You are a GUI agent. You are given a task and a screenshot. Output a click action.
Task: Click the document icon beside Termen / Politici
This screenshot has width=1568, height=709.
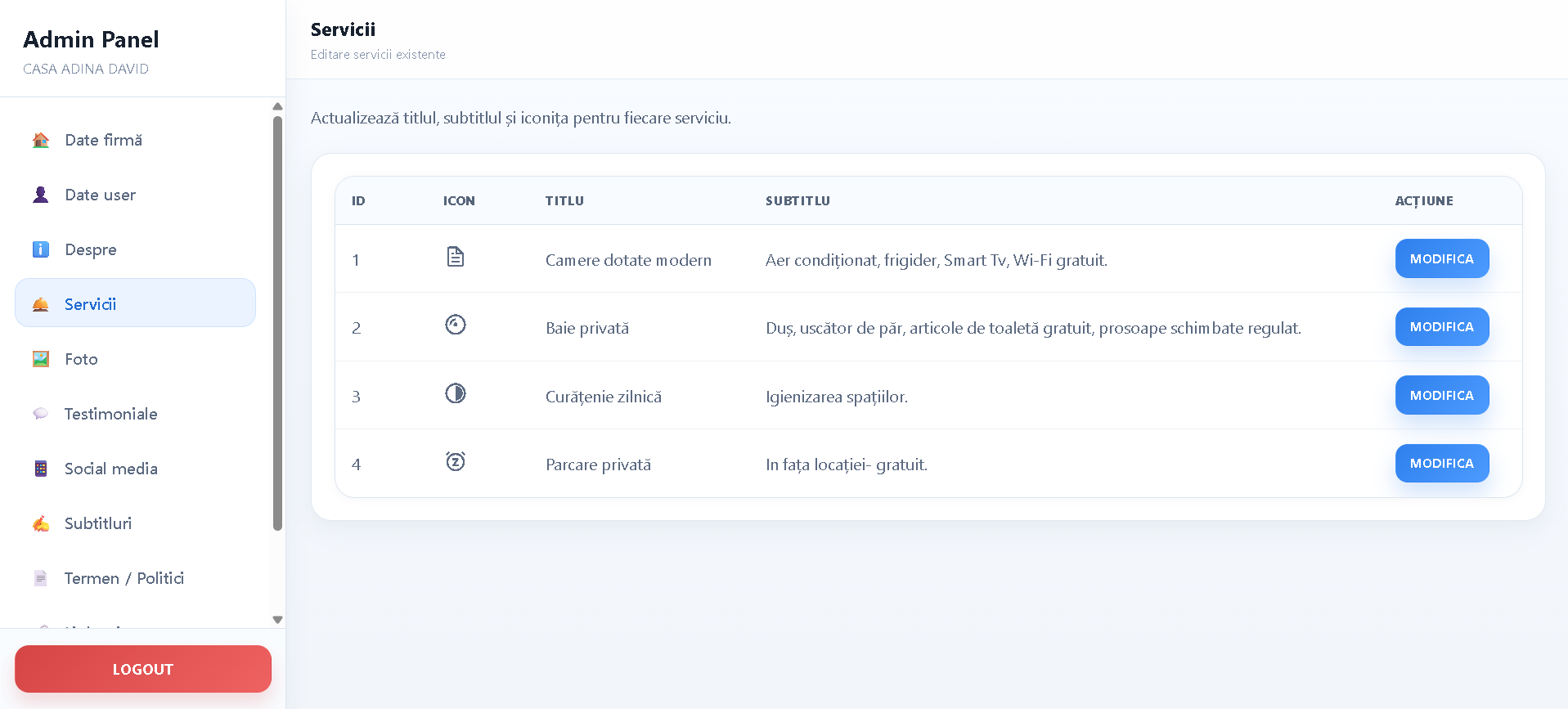[x=41, y=578]
